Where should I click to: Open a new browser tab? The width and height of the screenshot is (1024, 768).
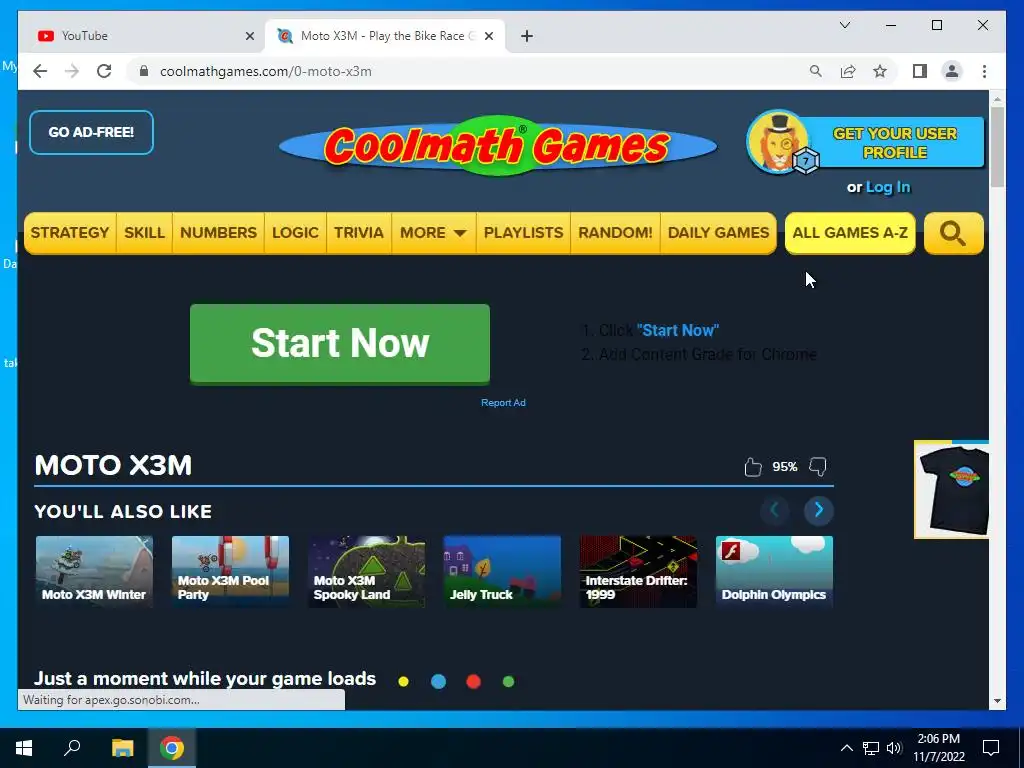click(x=527, y=36)
